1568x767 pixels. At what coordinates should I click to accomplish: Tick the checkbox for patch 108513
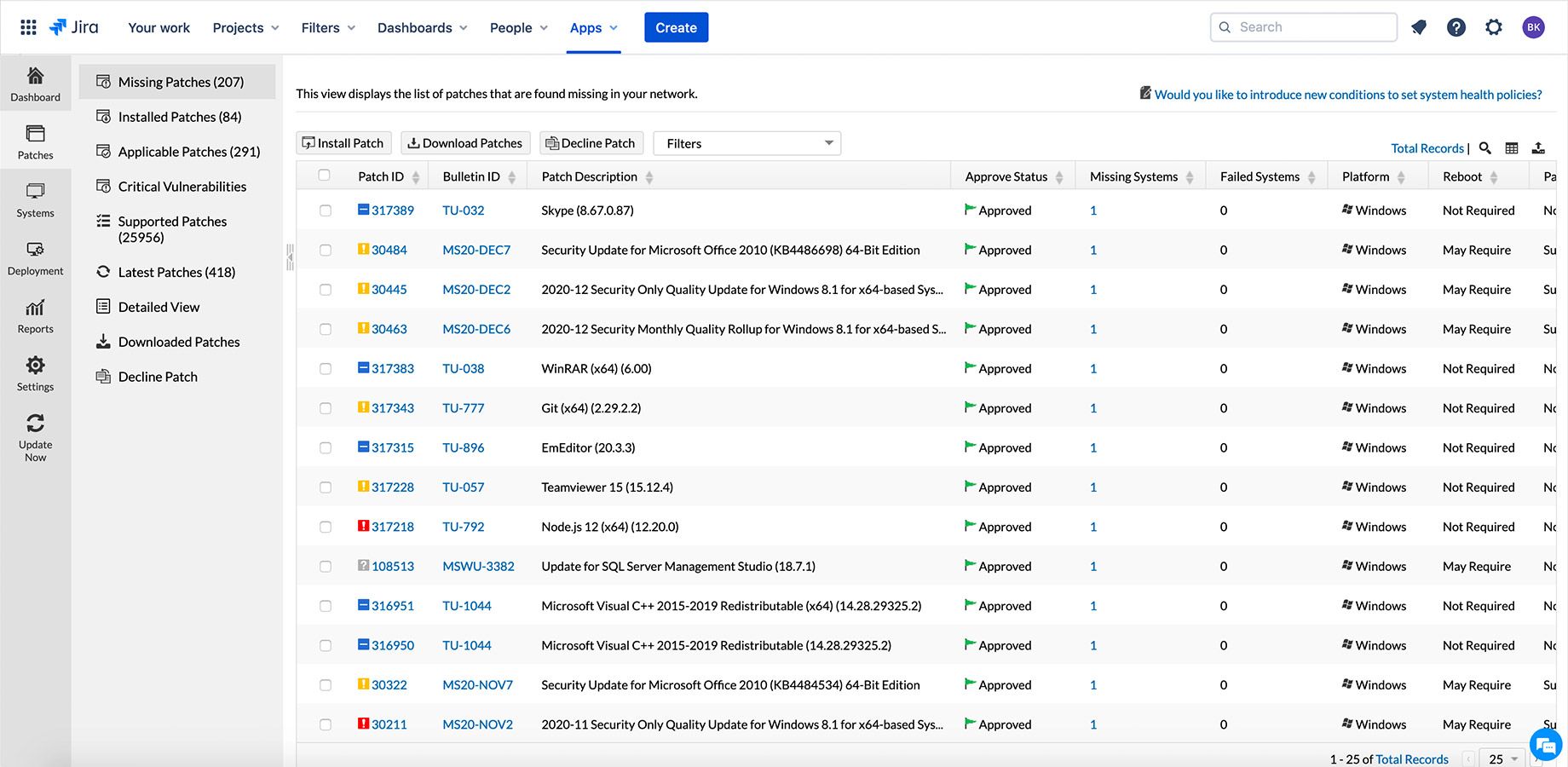point(326,567)
